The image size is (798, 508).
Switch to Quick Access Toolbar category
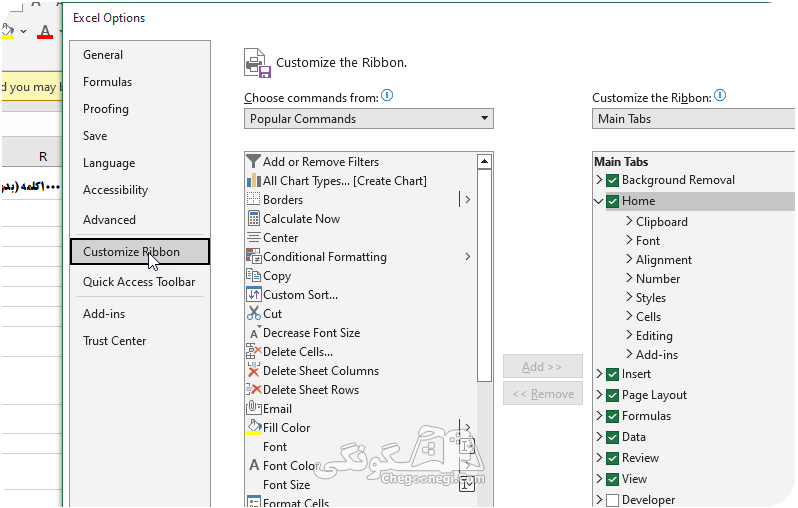pos(139,282)
